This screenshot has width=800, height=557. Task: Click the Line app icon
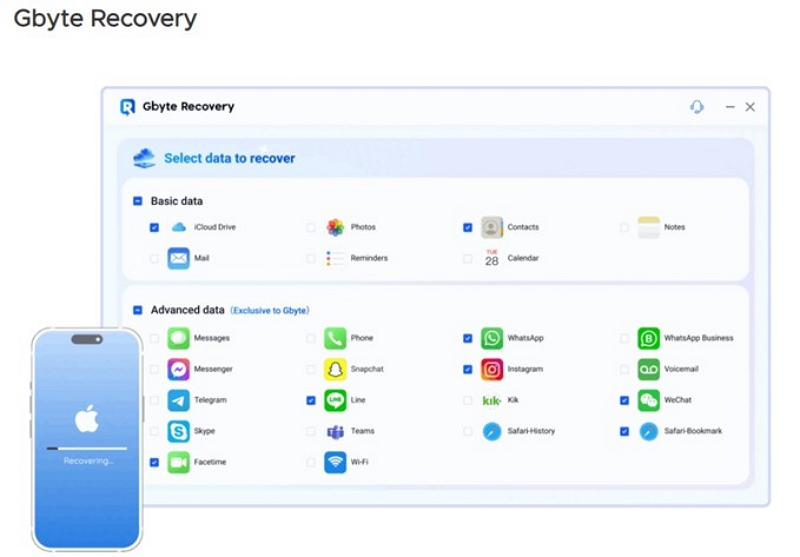(335, 400)
